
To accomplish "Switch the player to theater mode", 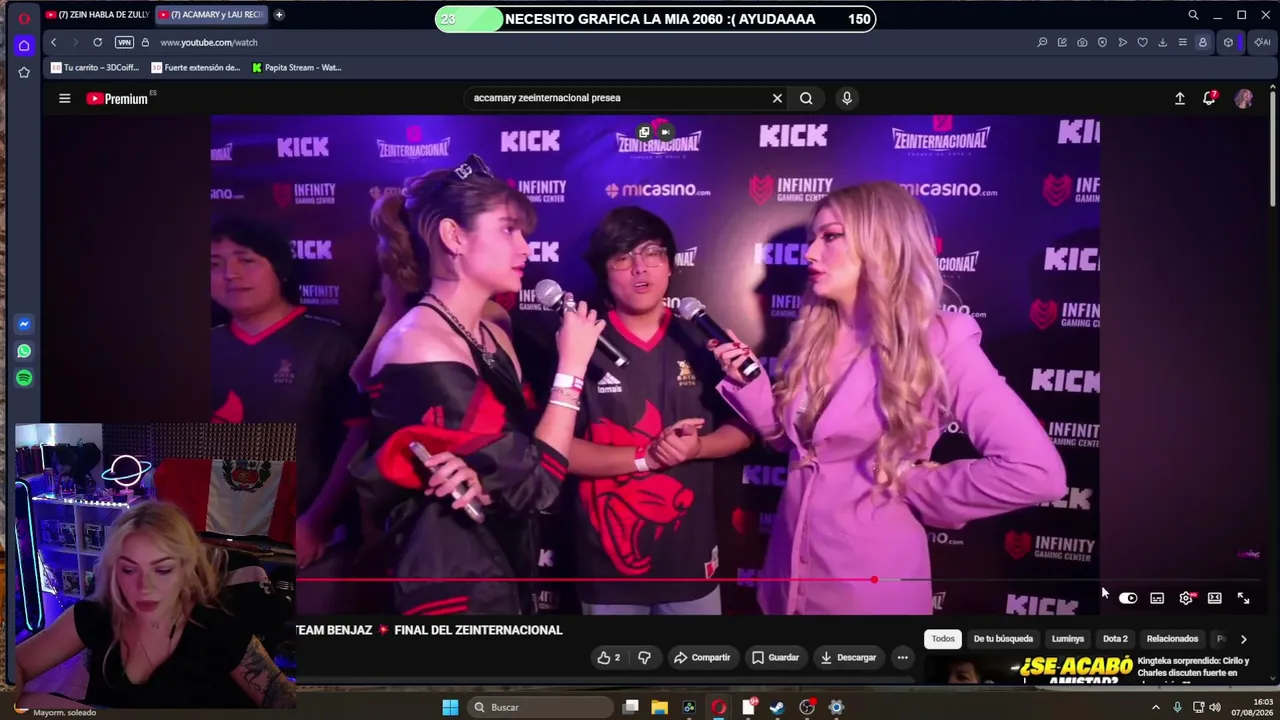I will tap(1214, 598).
